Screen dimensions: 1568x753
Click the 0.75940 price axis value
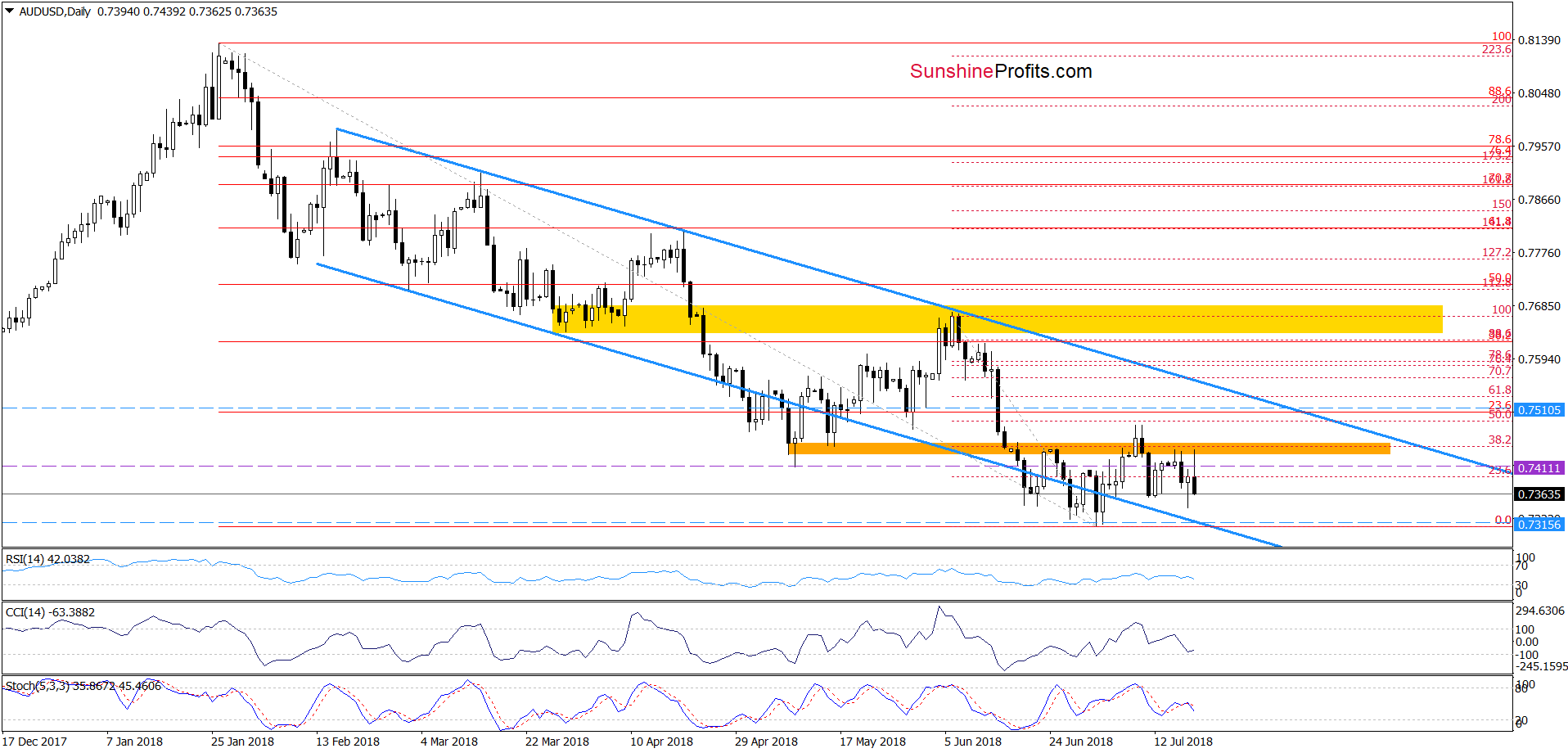[x=1539, y=359]
